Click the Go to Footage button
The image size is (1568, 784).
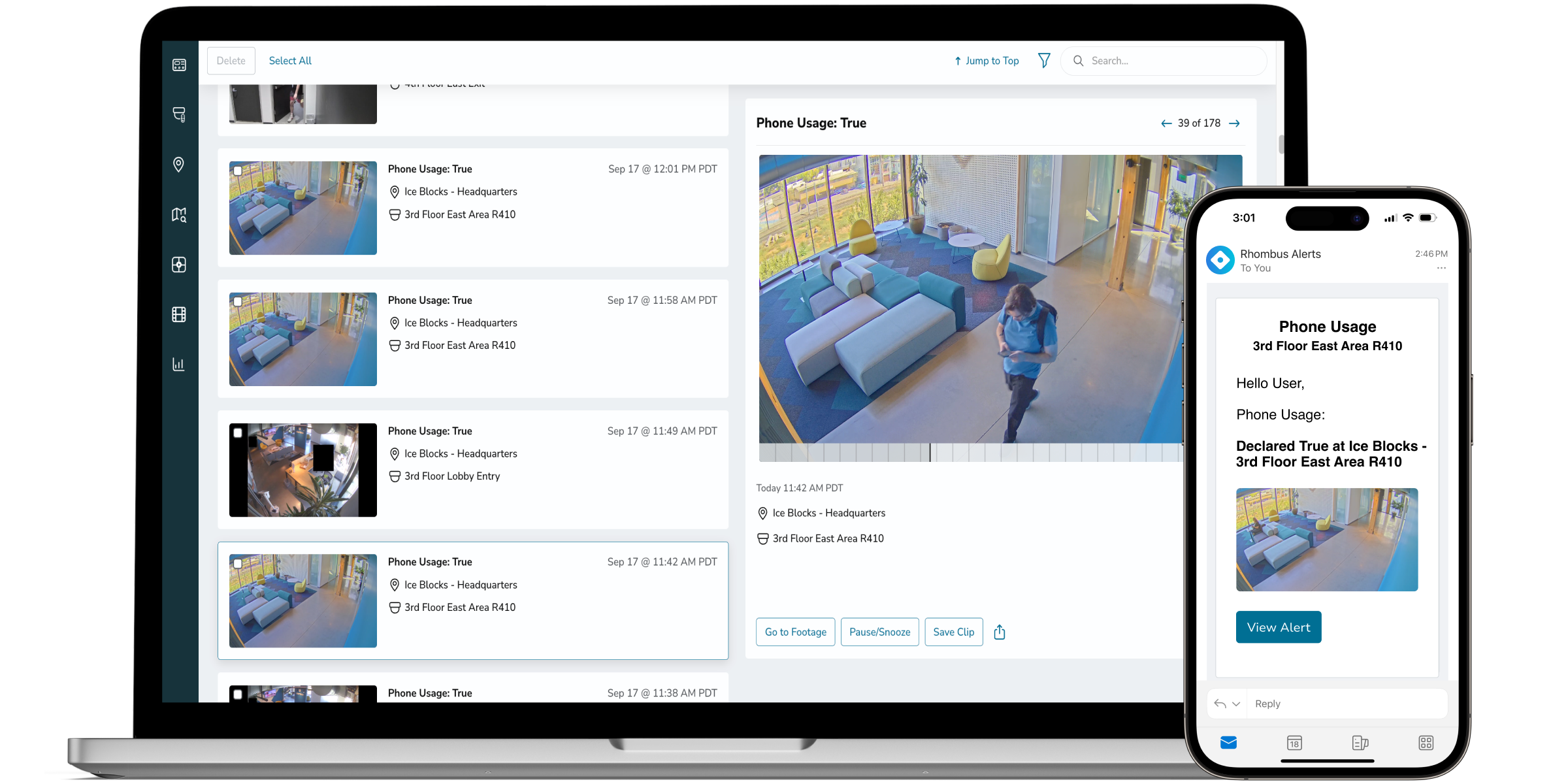coord(795,632)
